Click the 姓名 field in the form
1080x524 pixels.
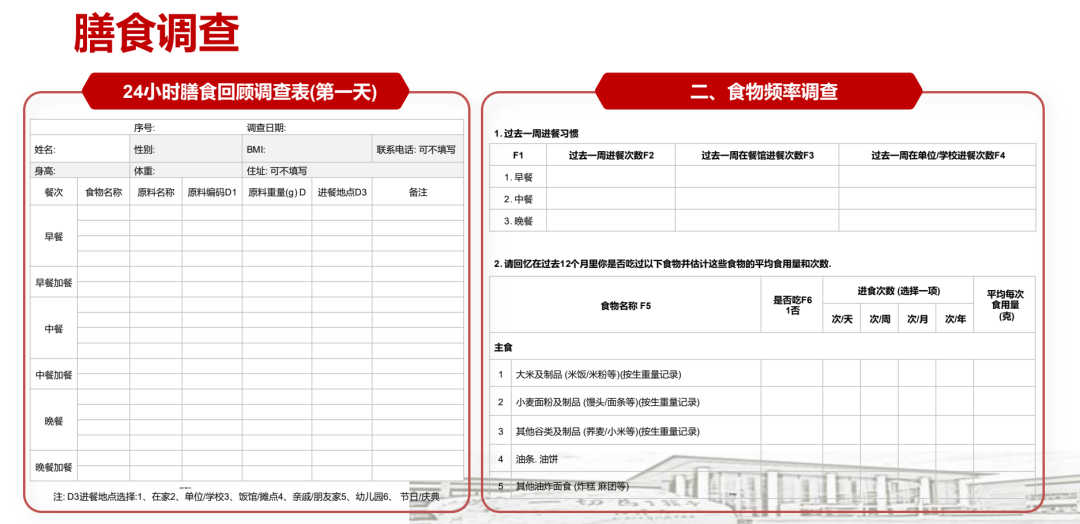point(78,149)
